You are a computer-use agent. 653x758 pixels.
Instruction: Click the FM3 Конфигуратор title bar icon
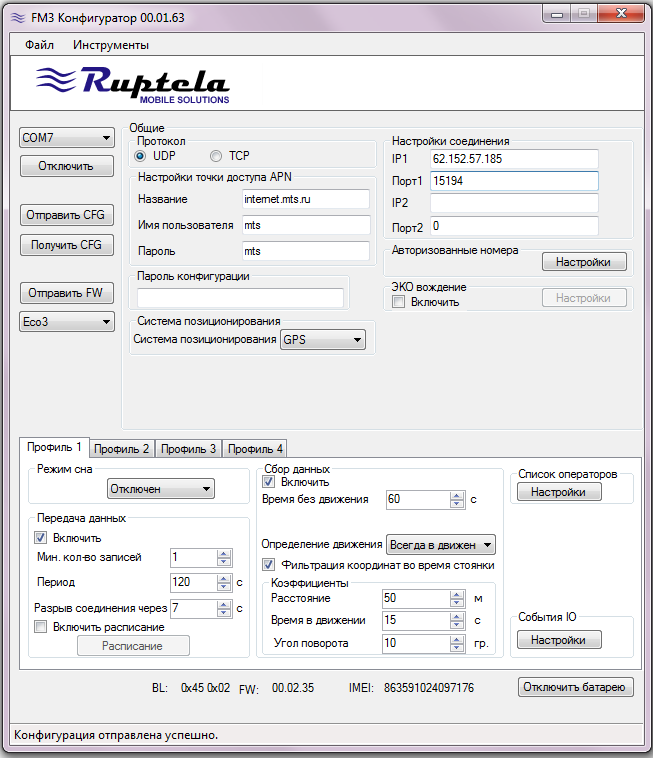[18, 18]
